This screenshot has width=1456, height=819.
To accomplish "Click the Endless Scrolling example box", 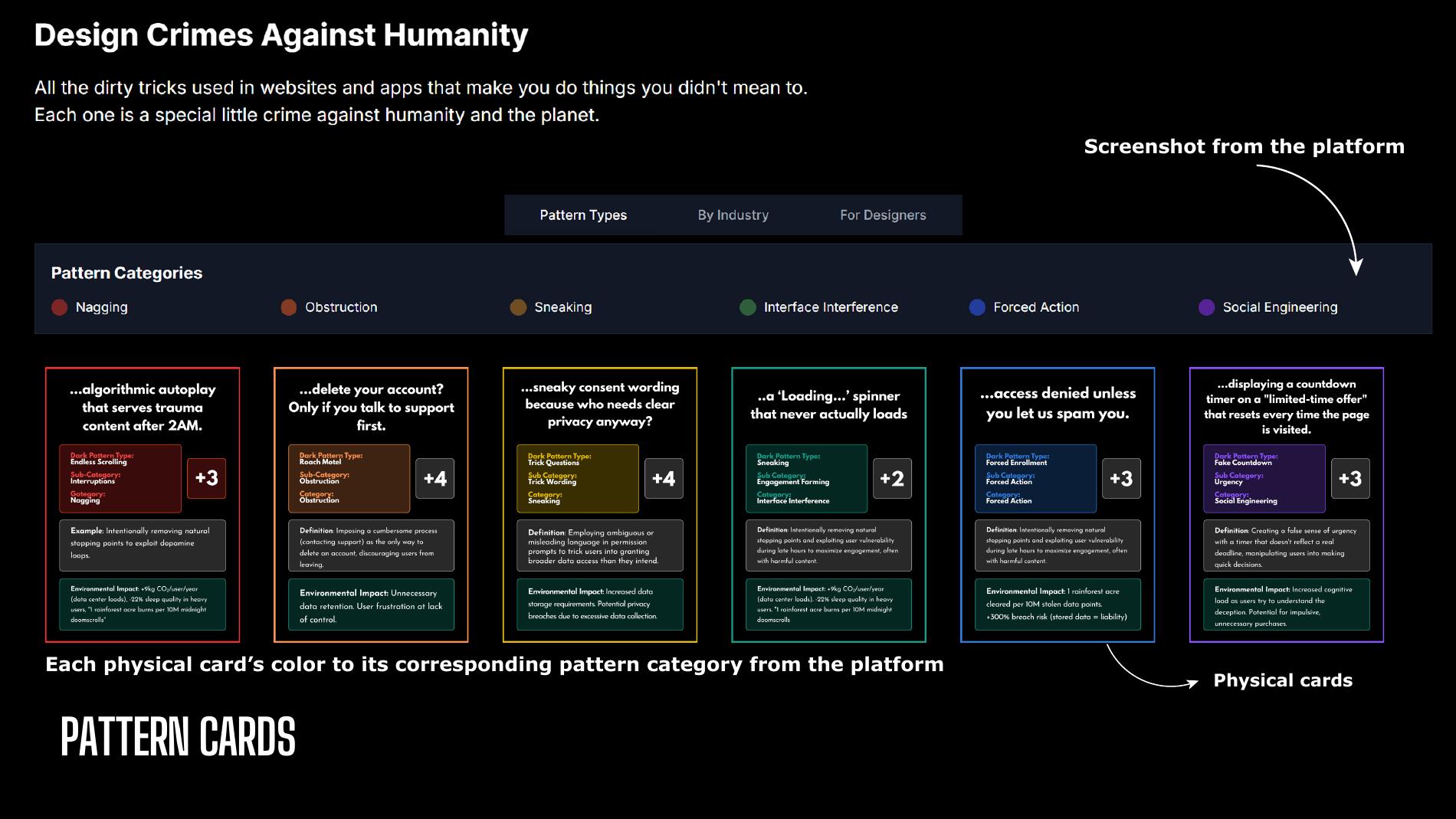I will tap(143, 545).
